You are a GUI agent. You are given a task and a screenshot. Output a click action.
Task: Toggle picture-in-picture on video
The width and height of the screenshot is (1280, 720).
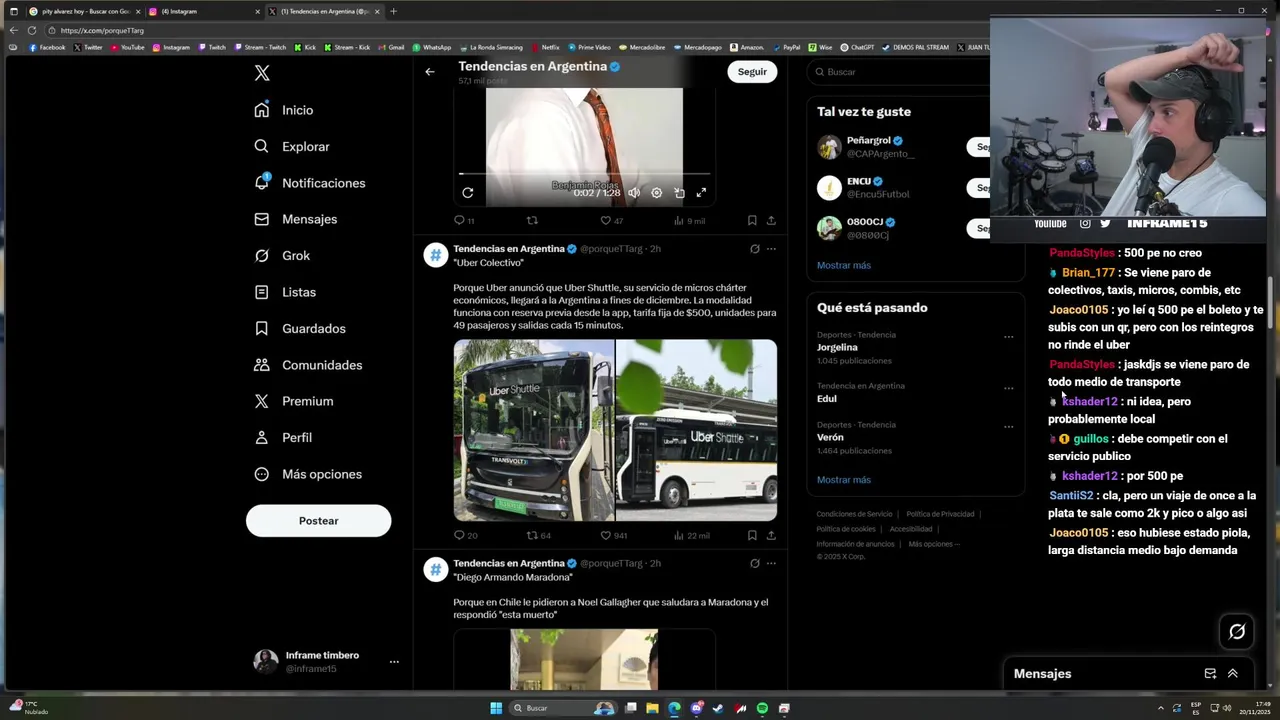tap(679, 193)
